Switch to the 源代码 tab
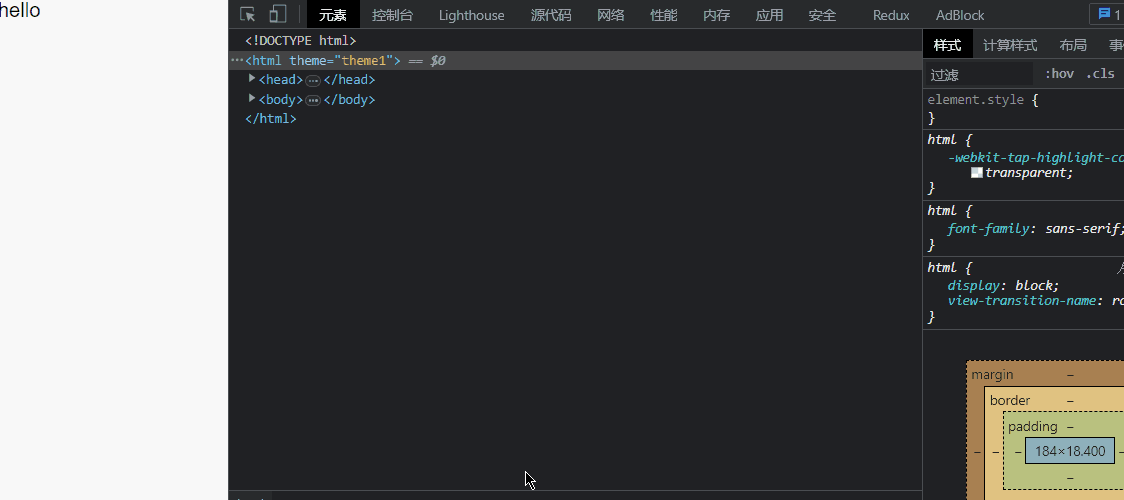The image size is (1124, 500). tap(551, 15)
